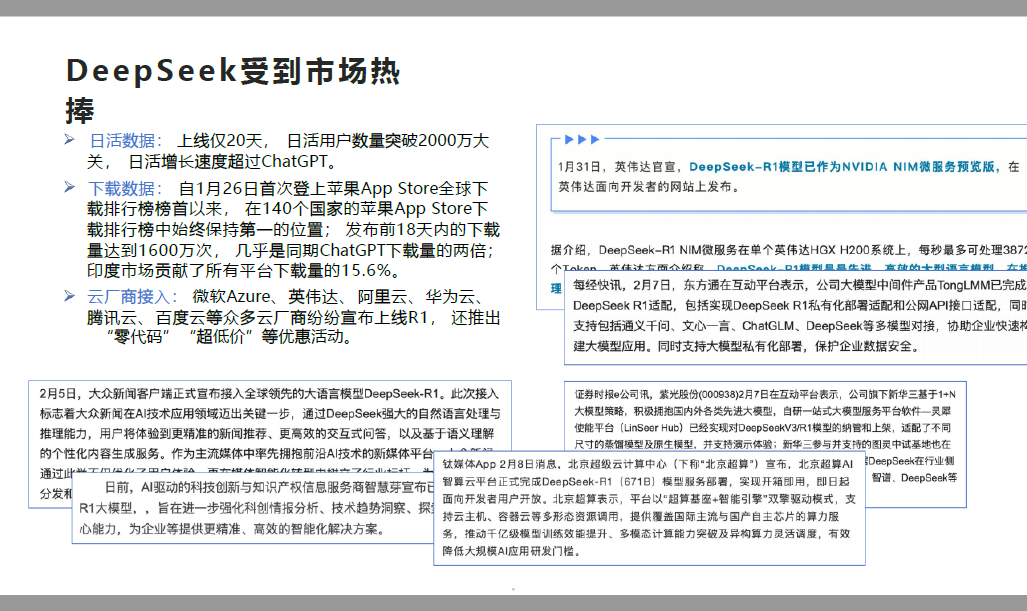Click "降低大规模AI应用研发门槛" text
Screen dimensions: 1027x611
(x=507, y=551)
